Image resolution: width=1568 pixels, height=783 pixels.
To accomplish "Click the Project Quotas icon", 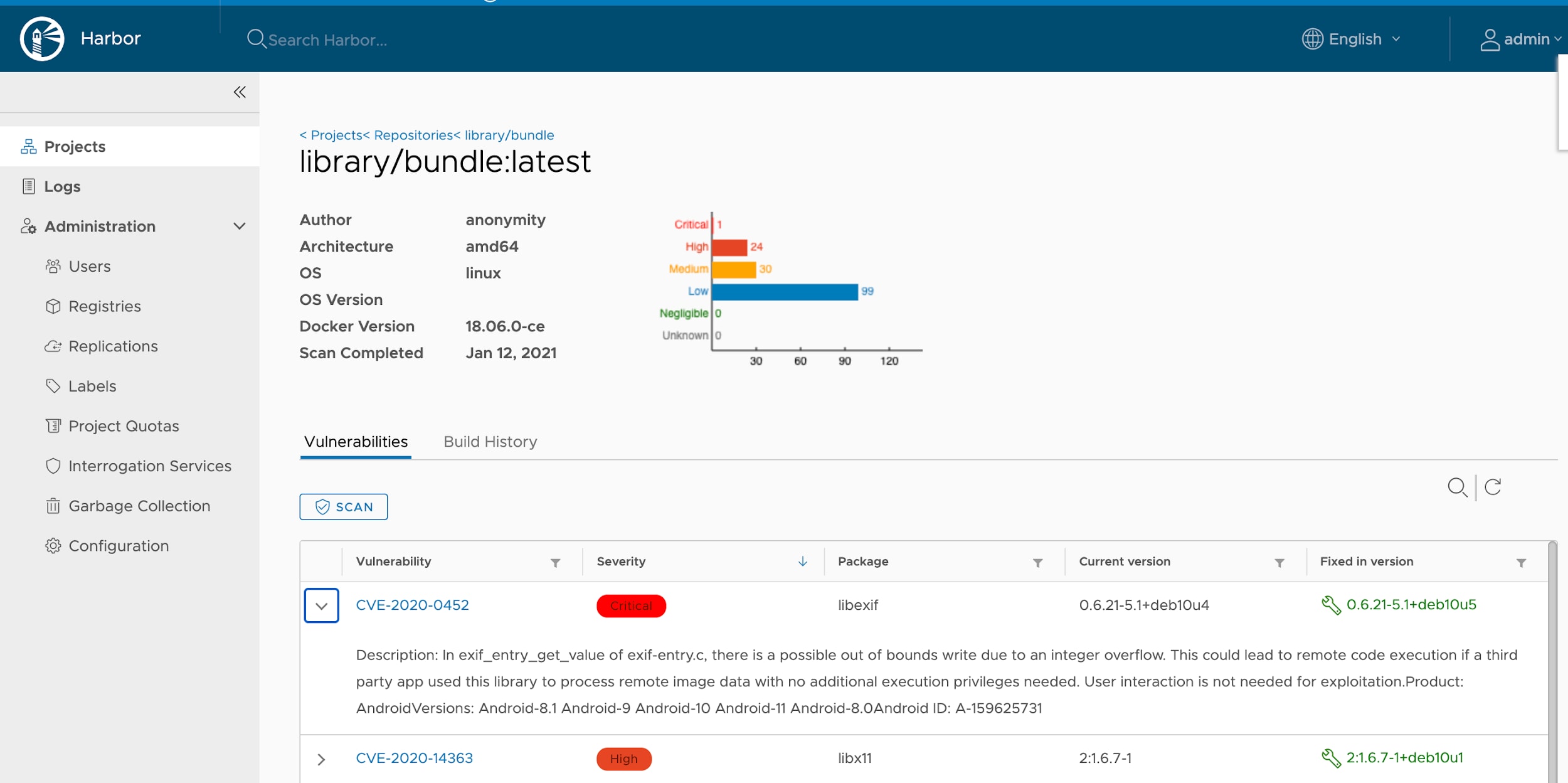I will [53, 426].
